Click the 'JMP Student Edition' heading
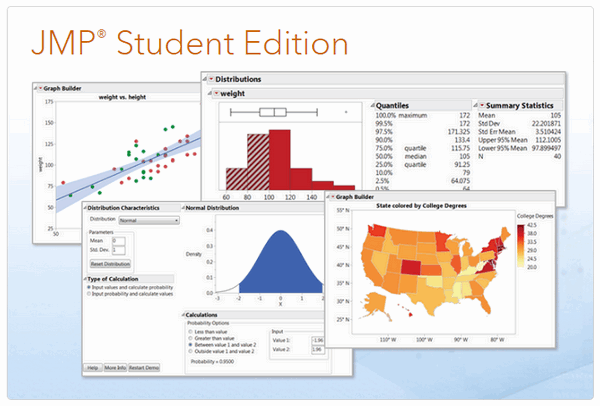Screen dimensions: 600x406 [x=189, y=43]
